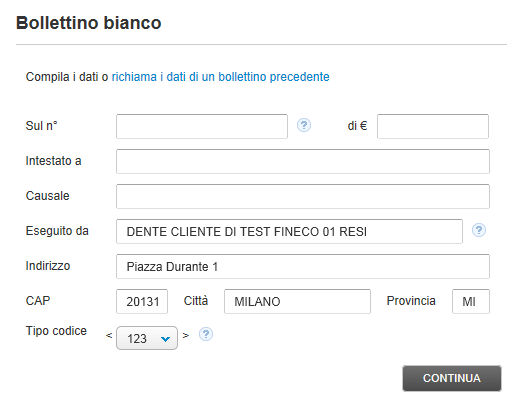Click the CAP field showing 20131
This screenshot has height=410, width=507.
point(142,301)
